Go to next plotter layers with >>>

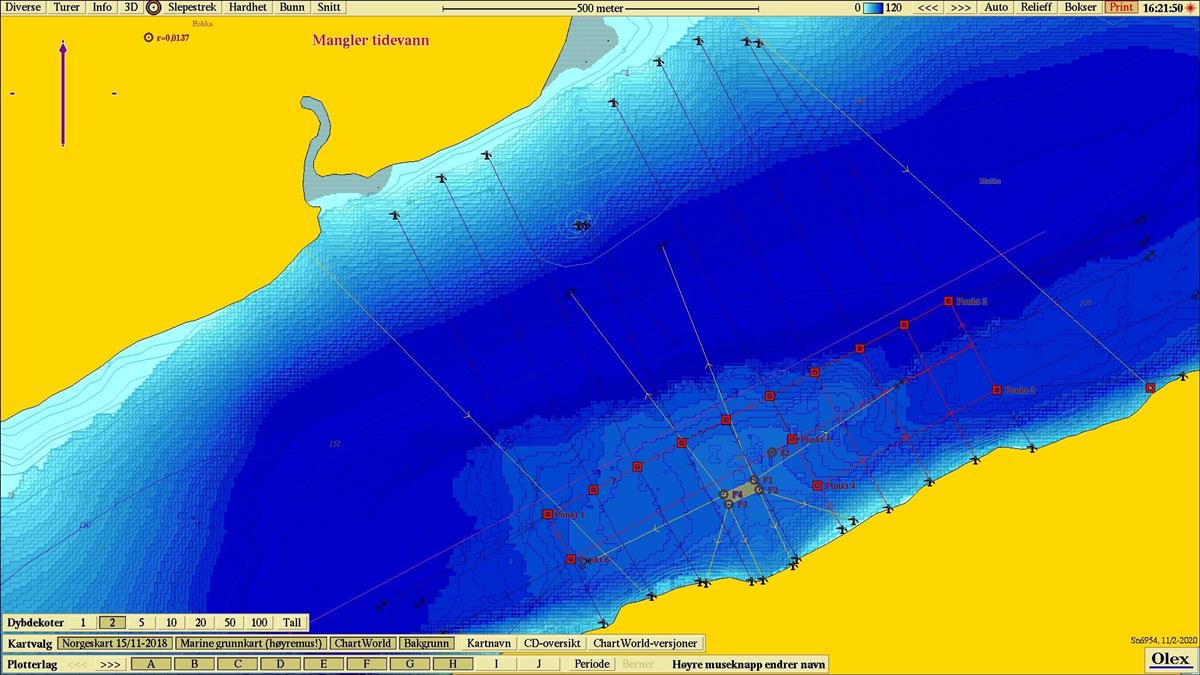110,664
